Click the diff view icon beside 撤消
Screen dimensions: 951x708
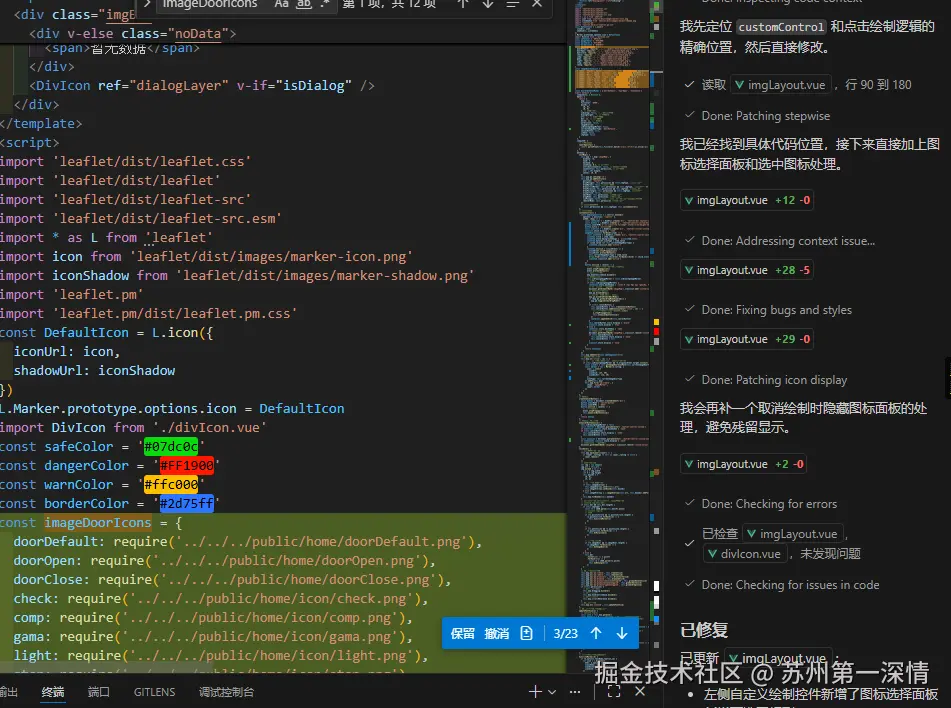click(527, 633)
